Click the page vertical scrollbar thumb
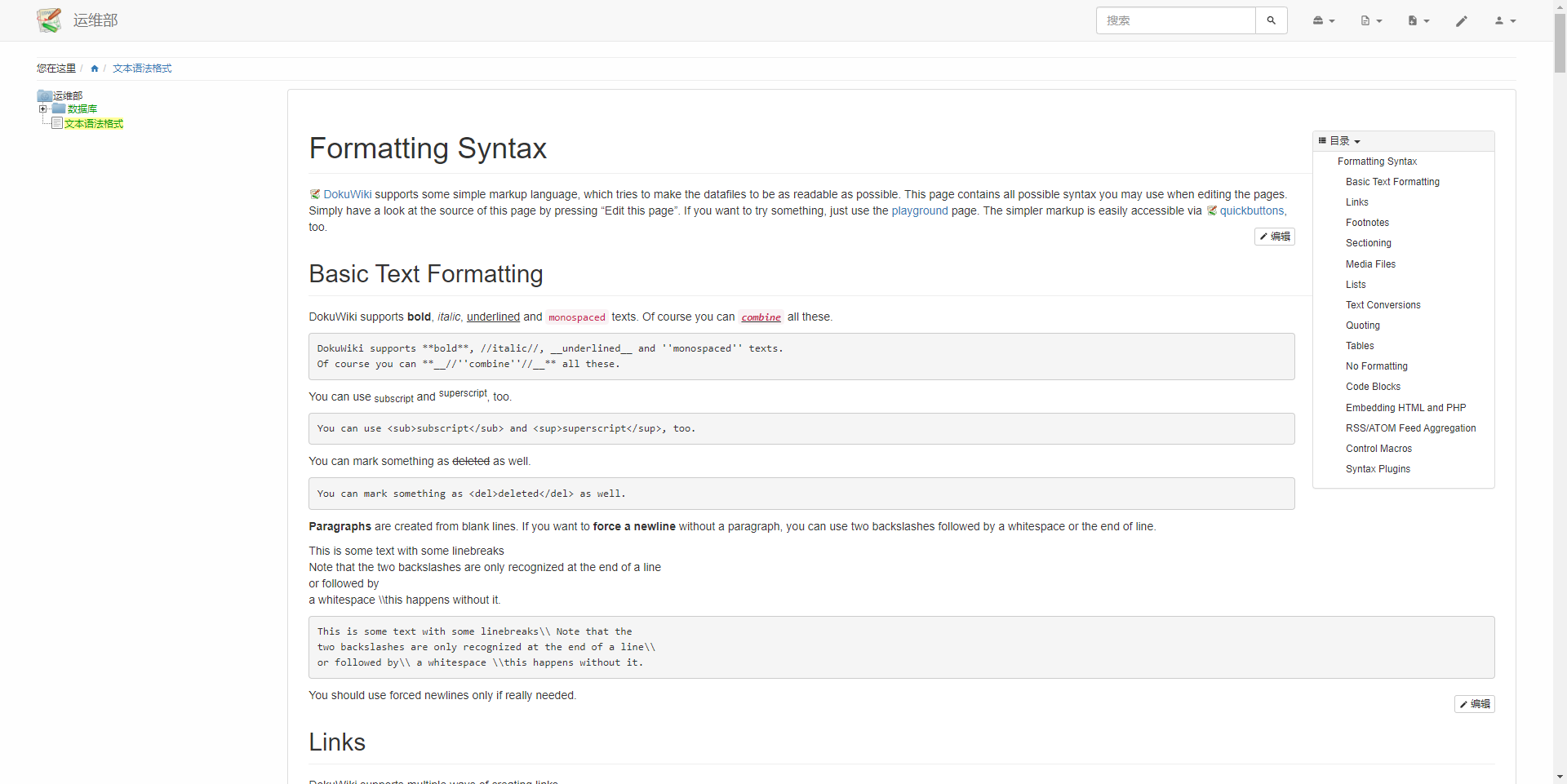1567x784 pixels. (x=1560, y=42)
